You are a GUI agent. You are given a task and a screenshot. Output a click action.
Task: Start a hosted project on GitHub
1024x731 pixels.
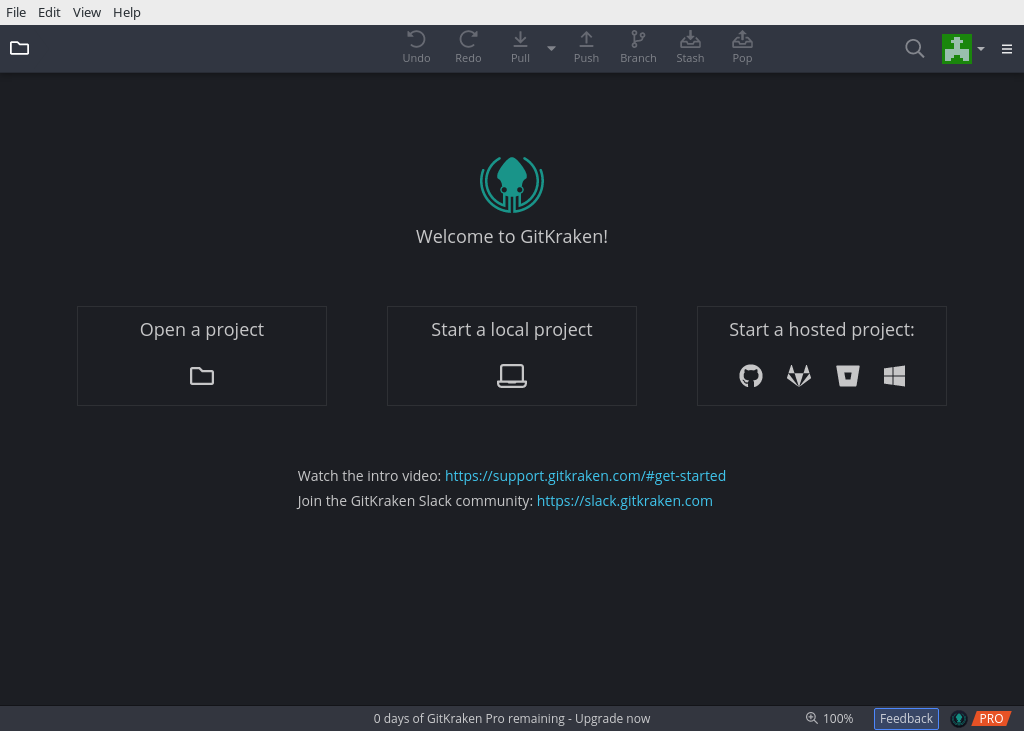pyautogui.click(x=750, y=376)
